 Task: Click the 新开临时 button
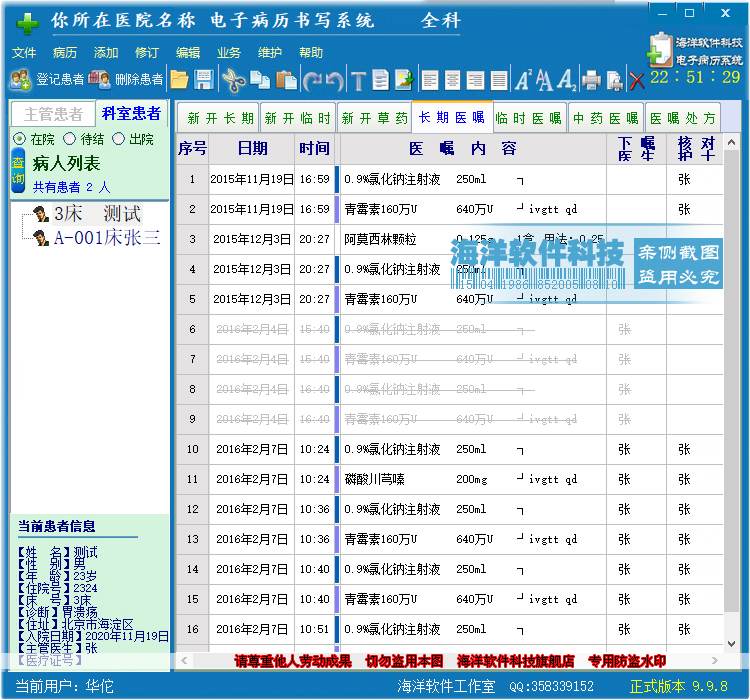click(x=298, y=117)
